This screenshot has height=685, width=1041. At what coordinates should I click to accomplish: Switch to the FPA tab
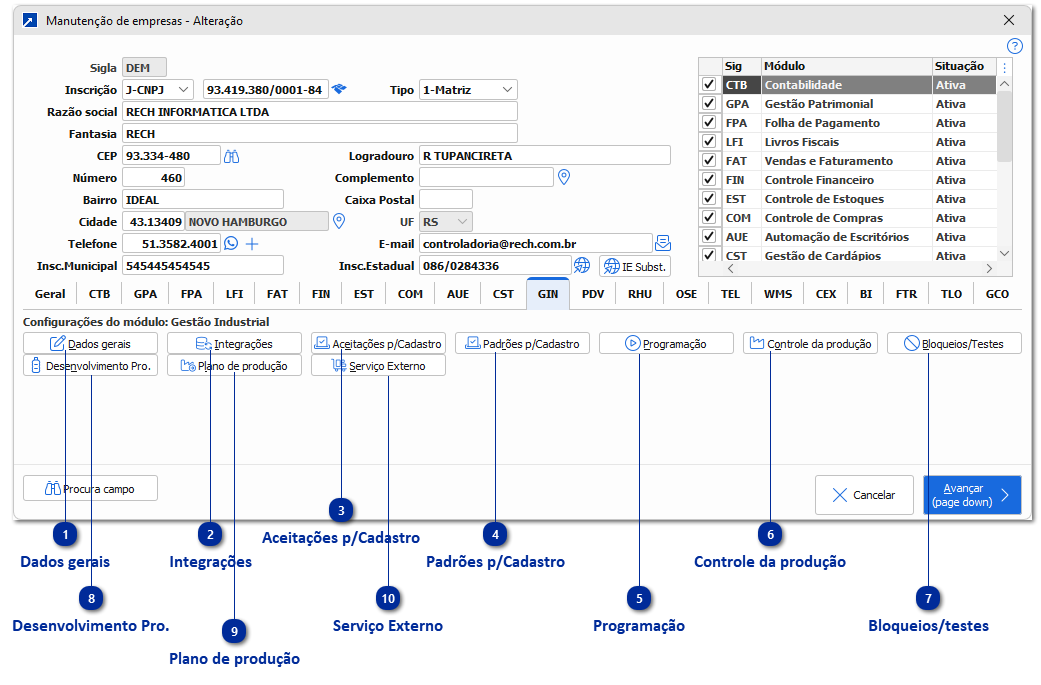191,294
